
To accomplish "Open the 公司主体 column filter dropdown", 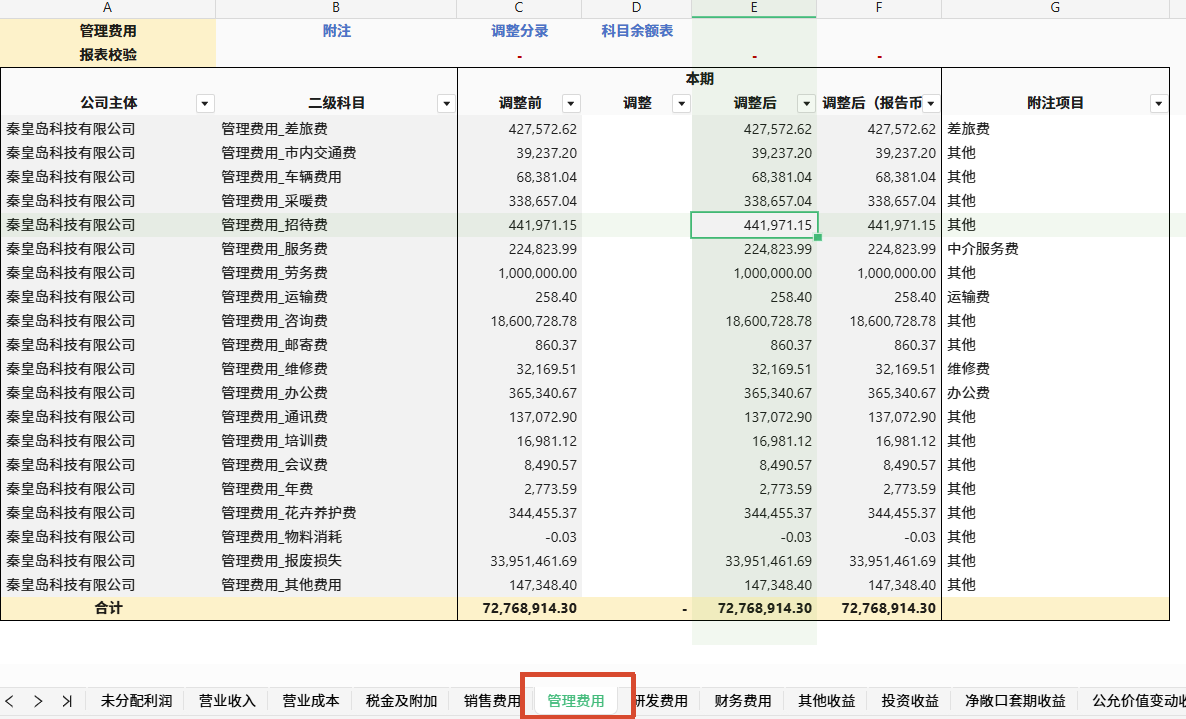I will (x=204, y=104).
